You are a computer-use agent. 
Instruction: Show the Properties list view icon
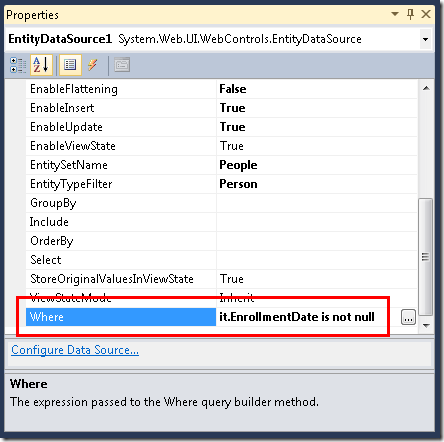[x=70, y=65]
